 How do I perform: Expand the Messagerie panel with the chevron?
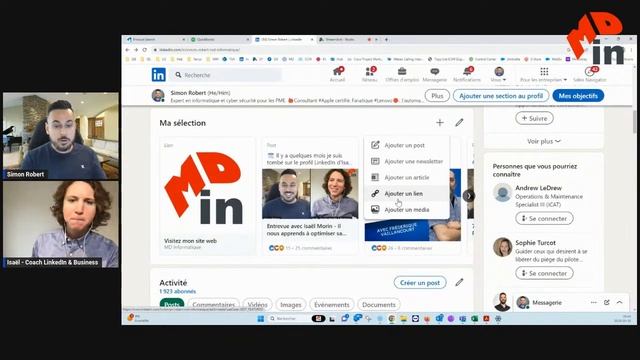620,302
